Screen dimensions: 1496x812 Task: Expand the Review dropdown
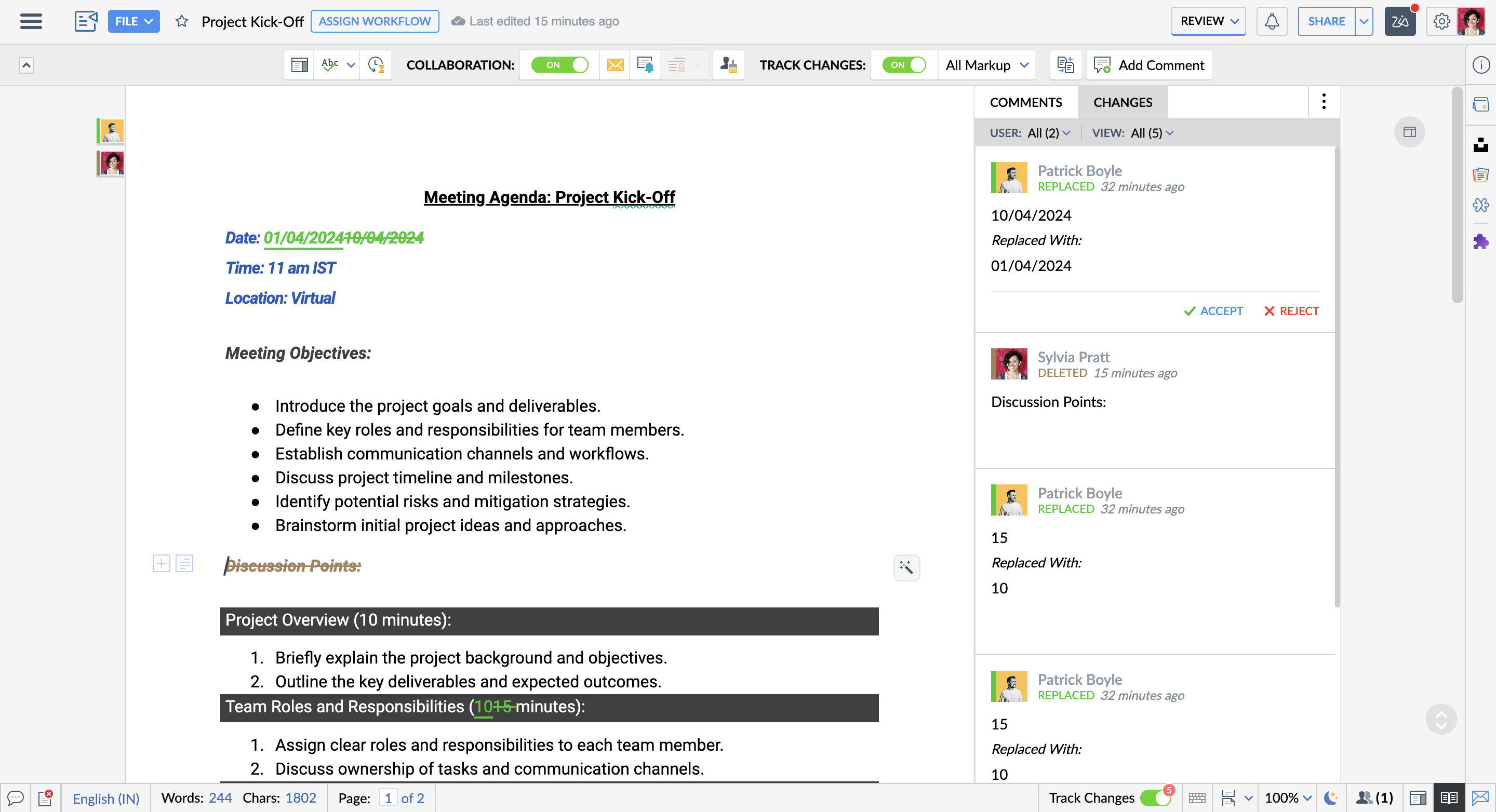pos(1208,21)
